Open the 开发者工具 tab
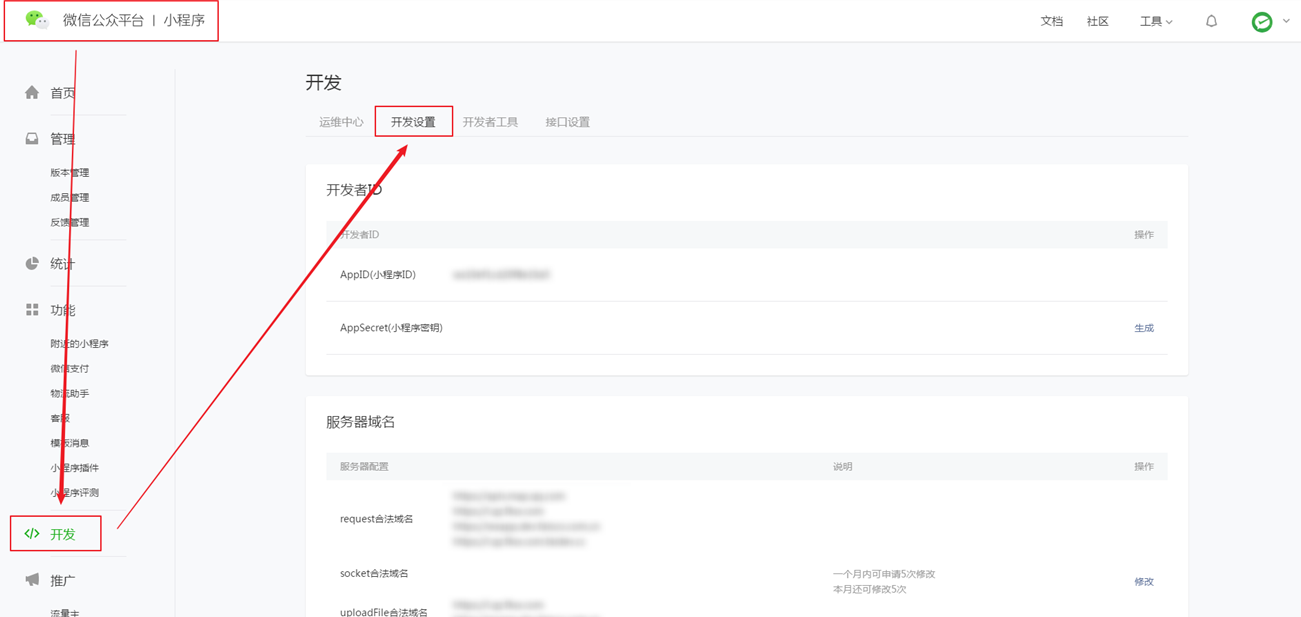1301x617 pixels. click(x=490, y=122)
